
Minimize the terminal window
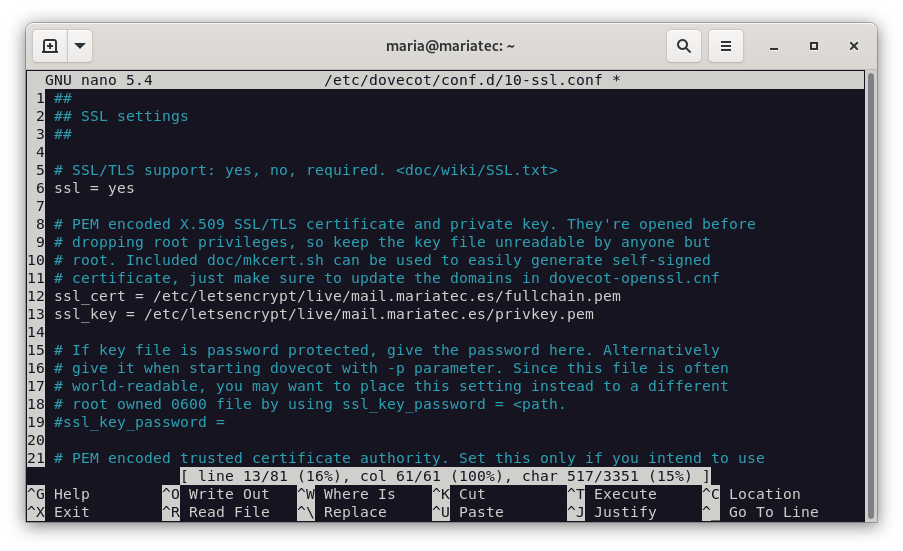coord(774,46)
